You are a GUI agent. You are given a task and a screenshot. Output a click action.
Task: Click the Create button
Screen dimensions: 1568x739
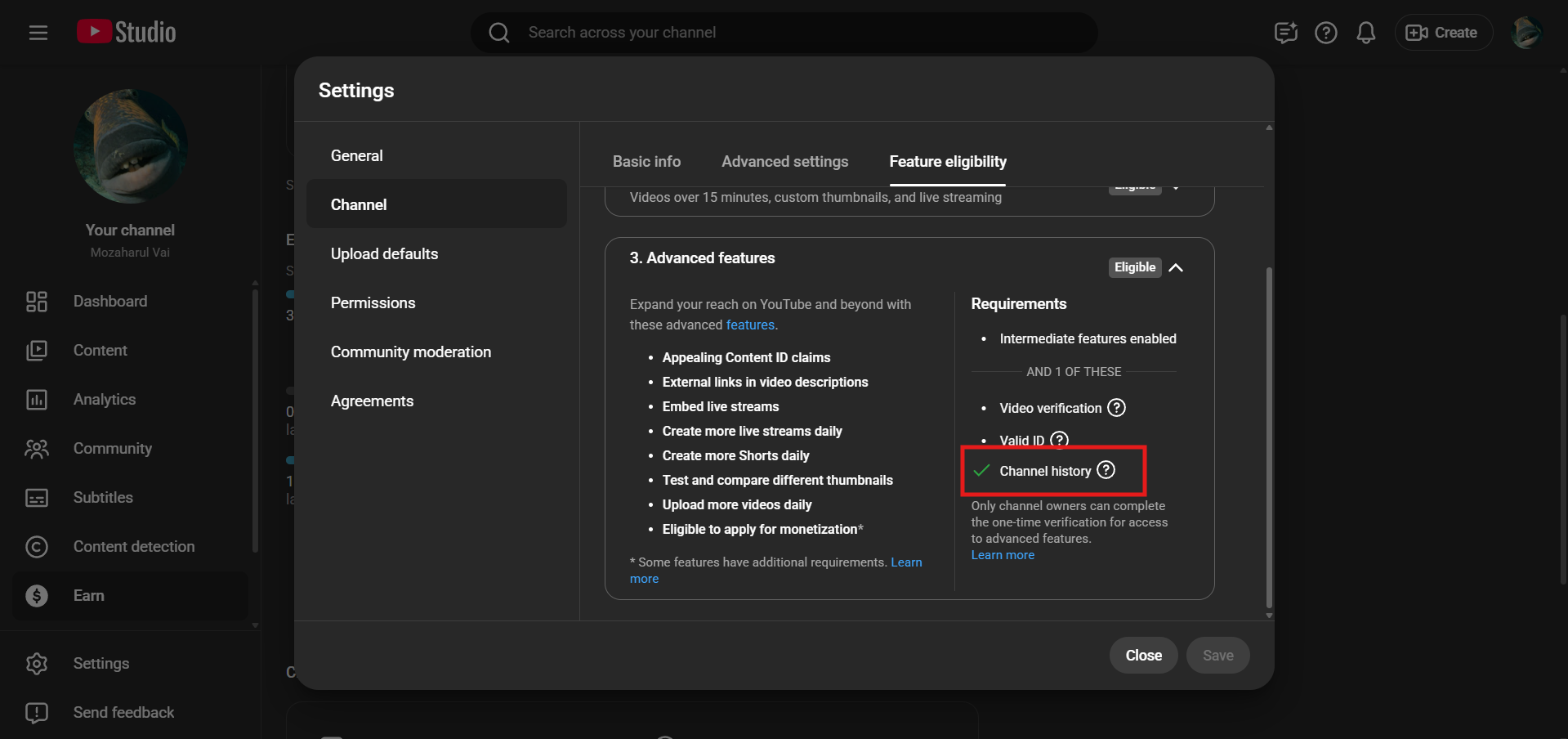pos(1442,33)
